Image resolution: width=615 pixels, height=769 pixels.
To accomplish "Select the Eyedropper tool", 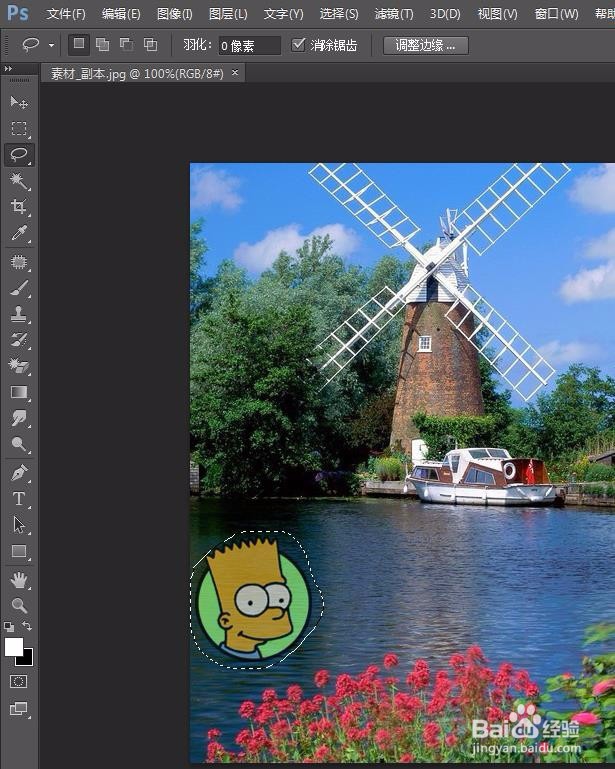I will 19,233.
